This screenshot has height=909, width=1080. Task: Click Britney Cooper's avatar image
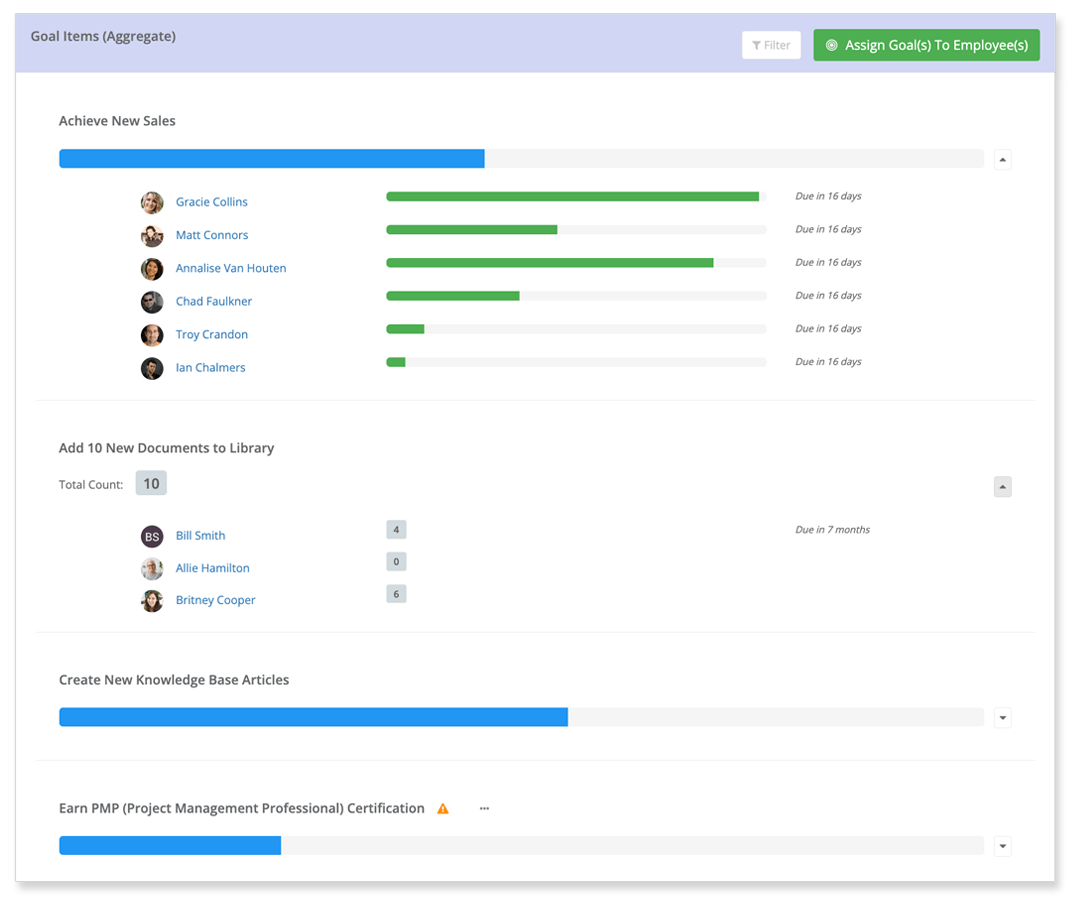(152, 601)
